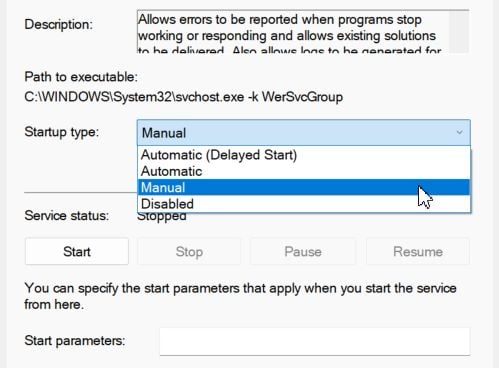The height and width of the screenshot is (368, 499).
Task: Select the highlighted Manual option
Action: tap(304, 187)
